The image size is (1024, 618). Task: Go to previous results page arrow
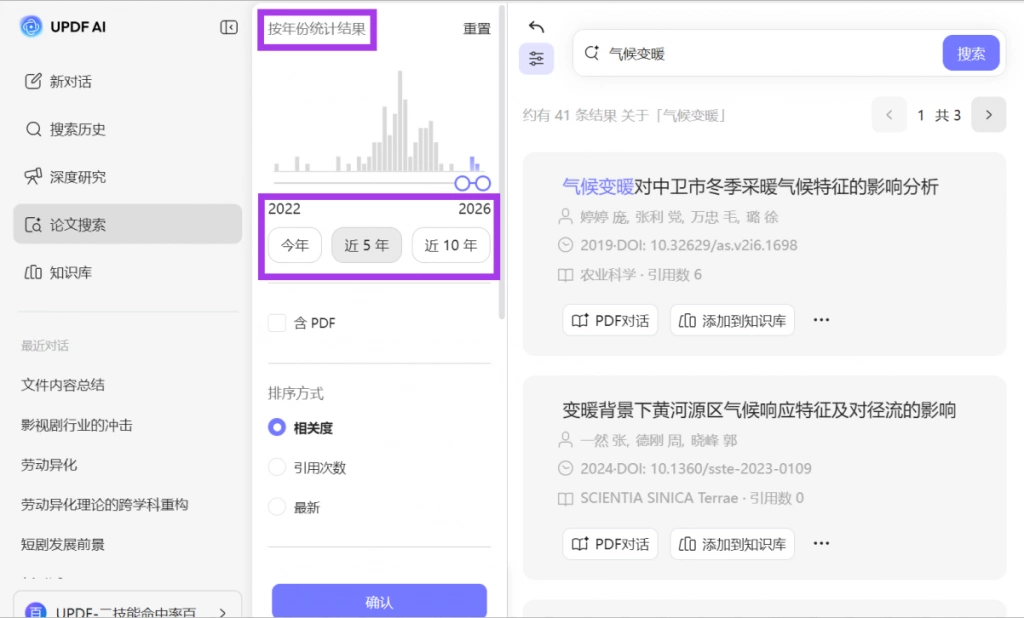(889, 115)
